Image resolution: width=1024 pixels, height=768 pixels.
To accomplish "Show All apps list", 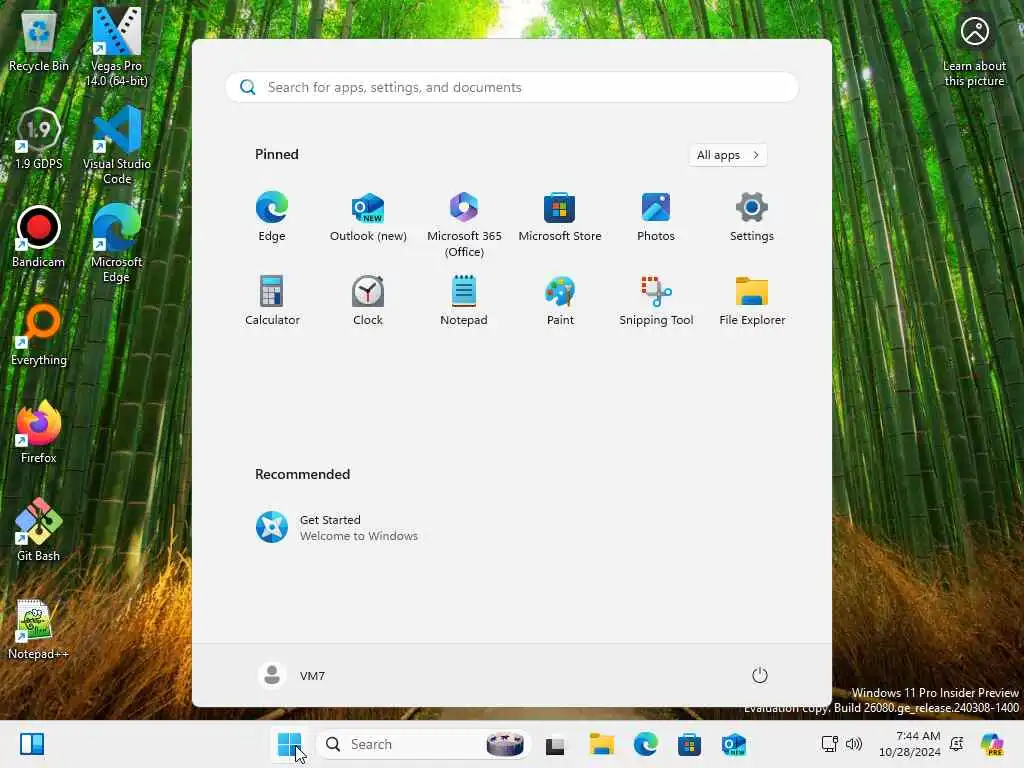I will click(x=728, y=155).
